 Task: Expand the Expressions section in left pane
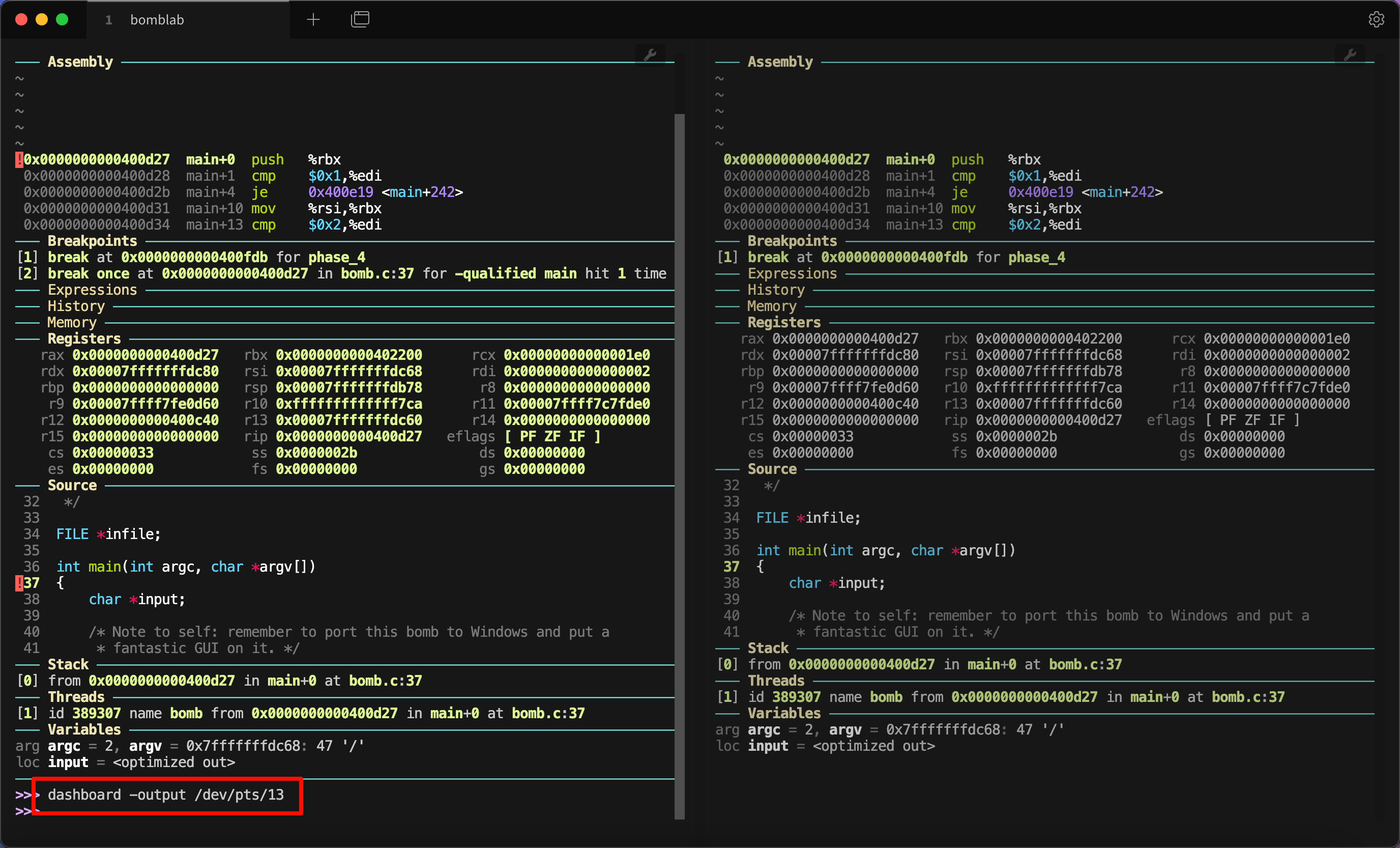coord(93,290)
